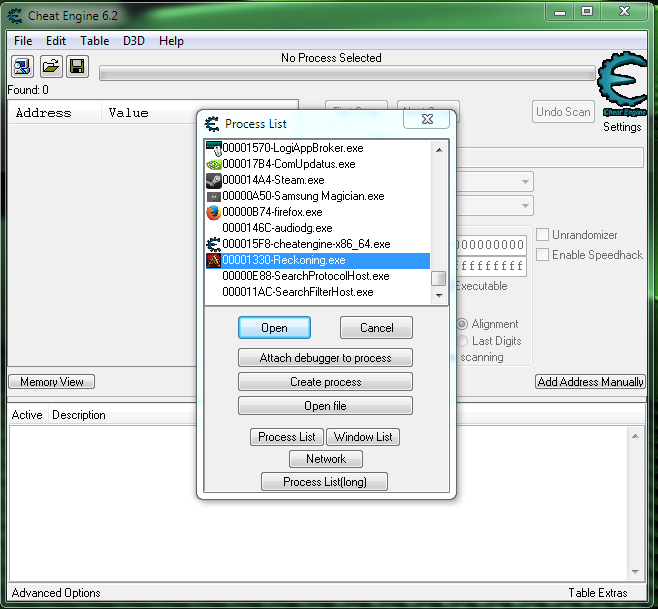
Task: Click the Address column header
Action: click(x=55, y=112)
